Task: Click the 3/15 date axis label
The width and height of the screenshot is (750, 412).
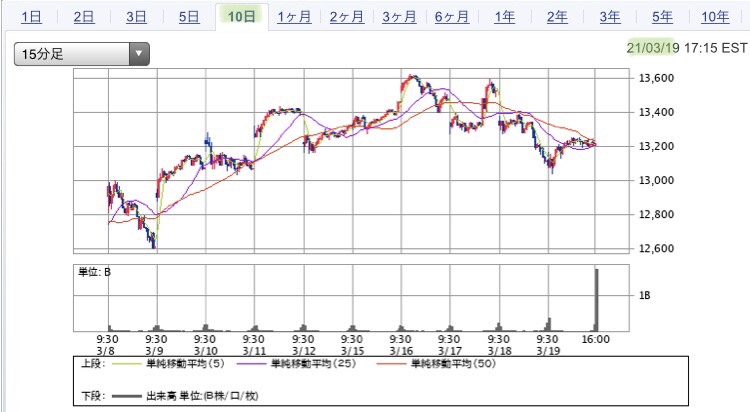Action: 353,351
